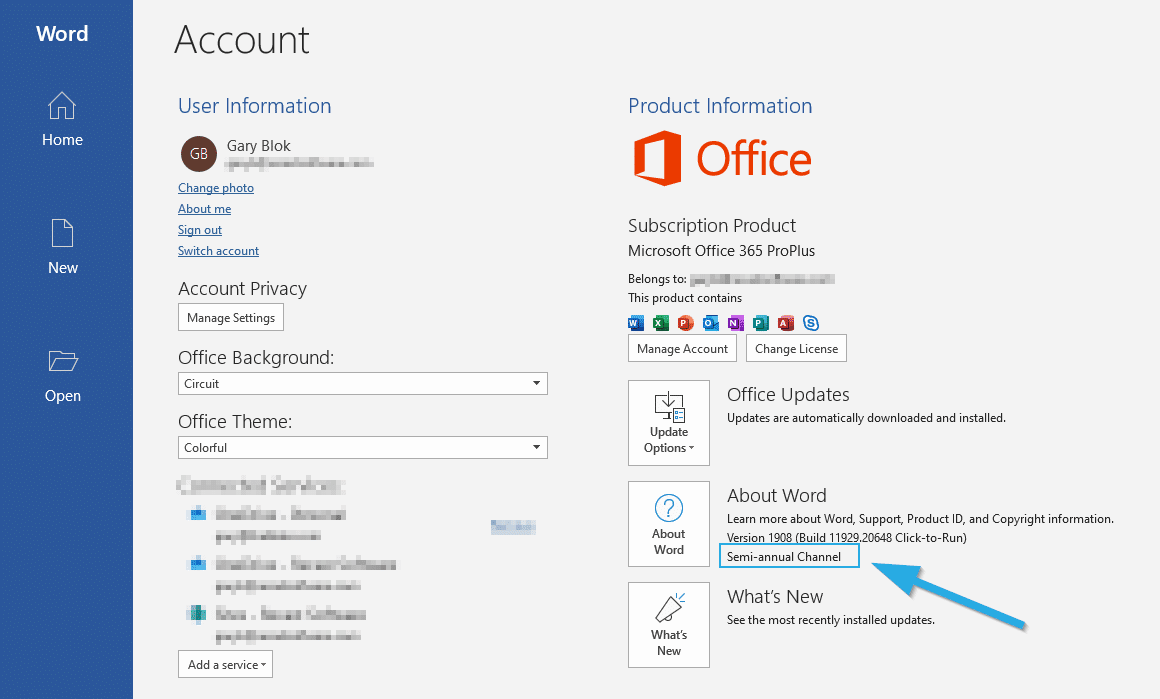Follow the Switch account link
This screenshot has width=1160, height=699.
[x=218, y=251]
